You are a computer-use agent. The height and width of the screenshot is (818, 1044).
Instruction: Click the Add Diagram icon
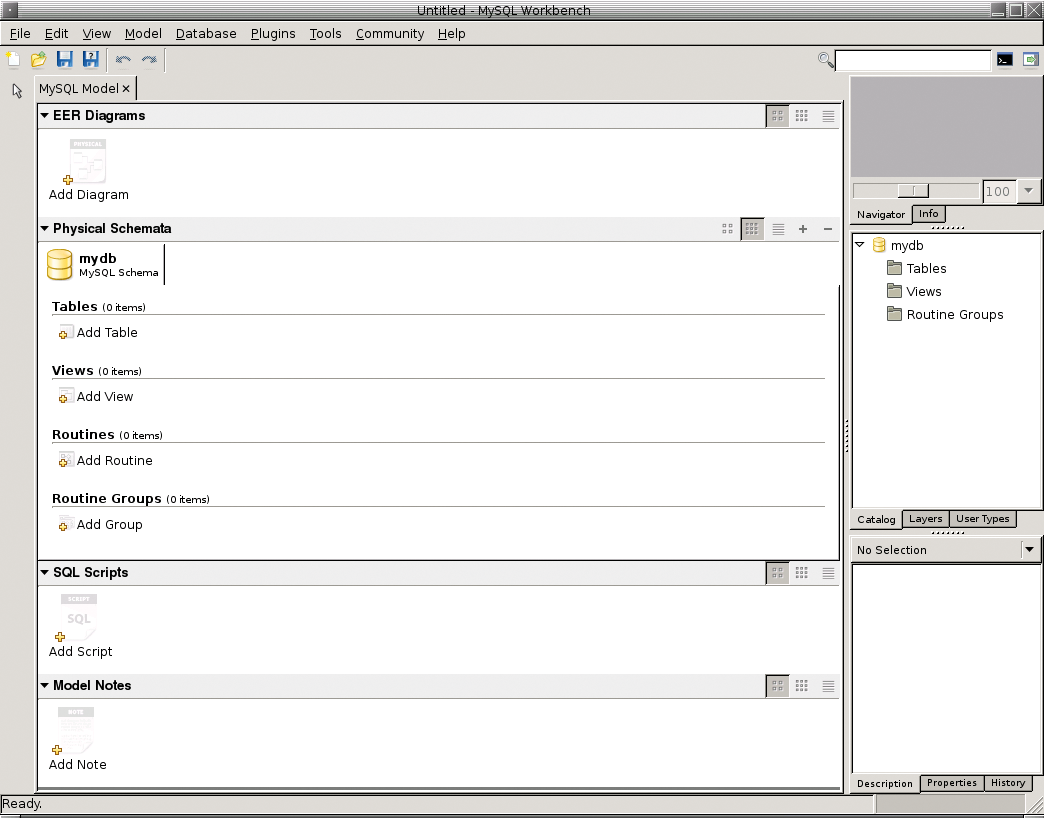coord(88,162)
